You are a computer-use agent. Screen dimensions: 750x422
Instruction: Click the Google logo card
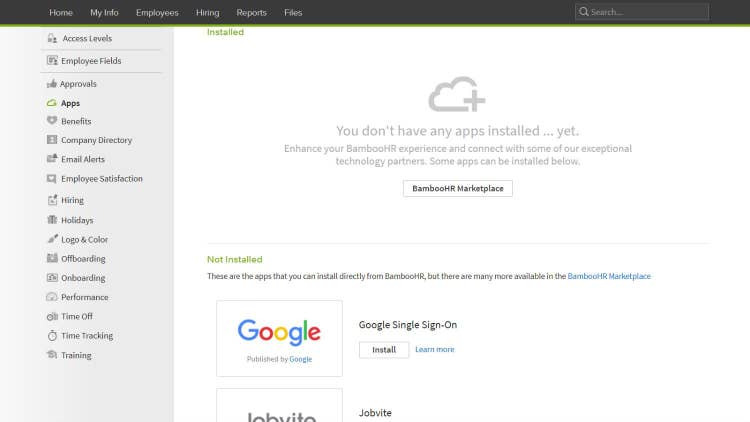click(279, 338)
